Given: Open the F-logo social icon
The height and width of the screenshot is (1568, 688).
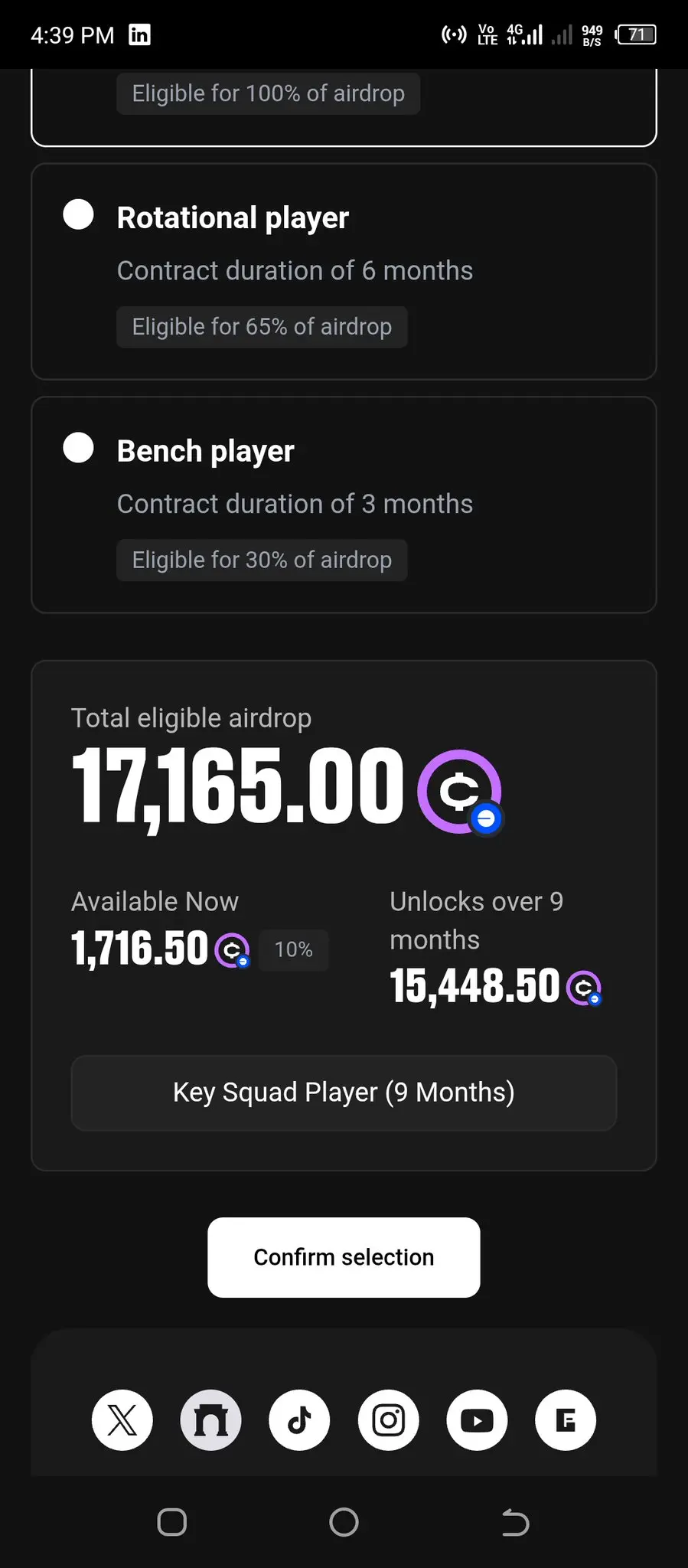Looking at the screenshot, I should (566, 1420).
